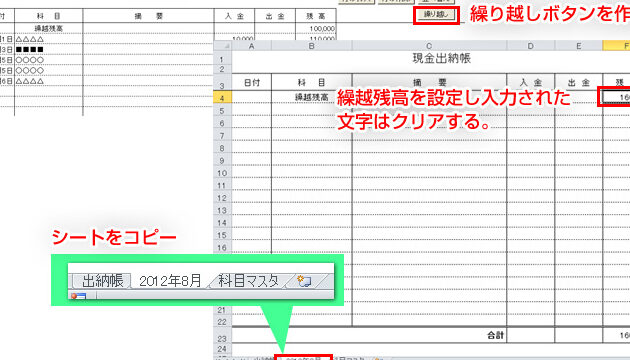Select column C header

429,46
